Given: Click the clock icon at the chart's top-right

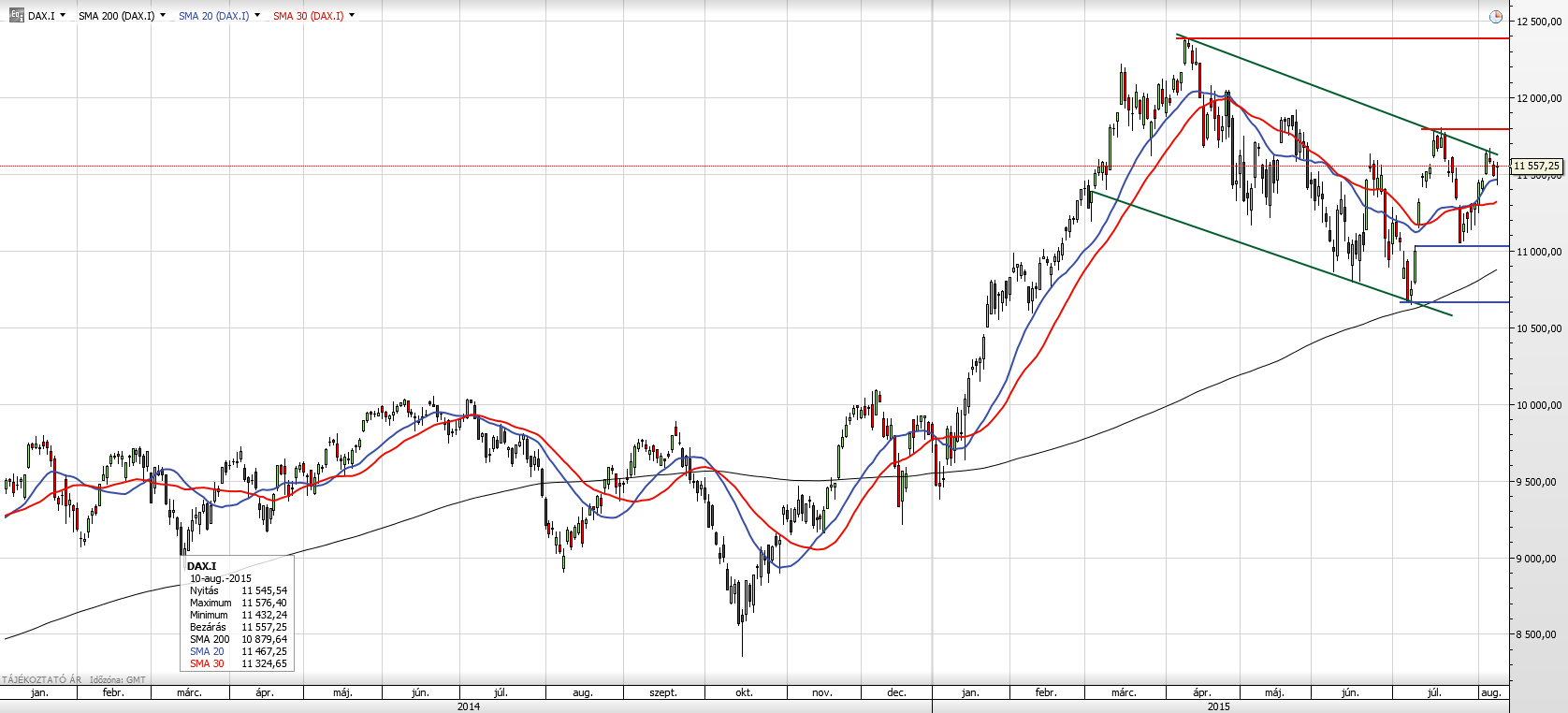Looking at the screenshot, I should tap(1496, 16).
